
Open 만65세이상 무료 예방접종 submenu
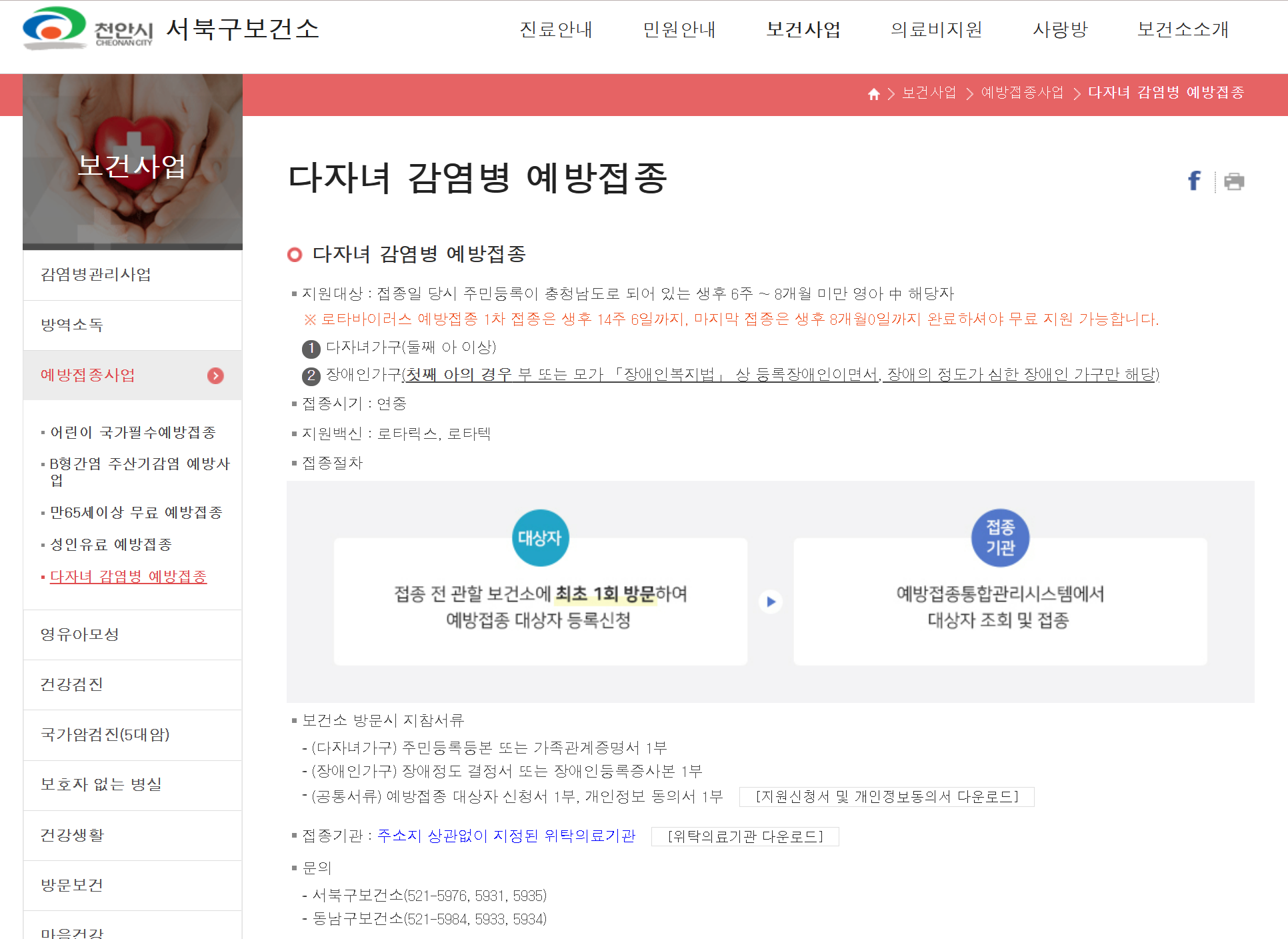pyautogui.click(x=136, y=512)
